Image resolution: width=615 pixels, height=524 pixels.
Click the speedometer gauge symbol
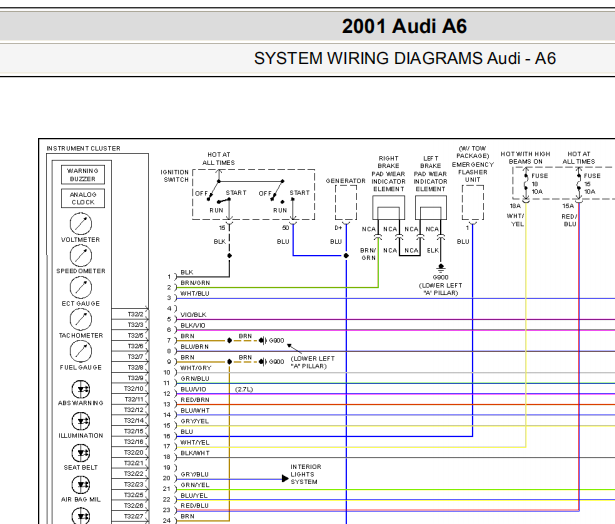81,256
